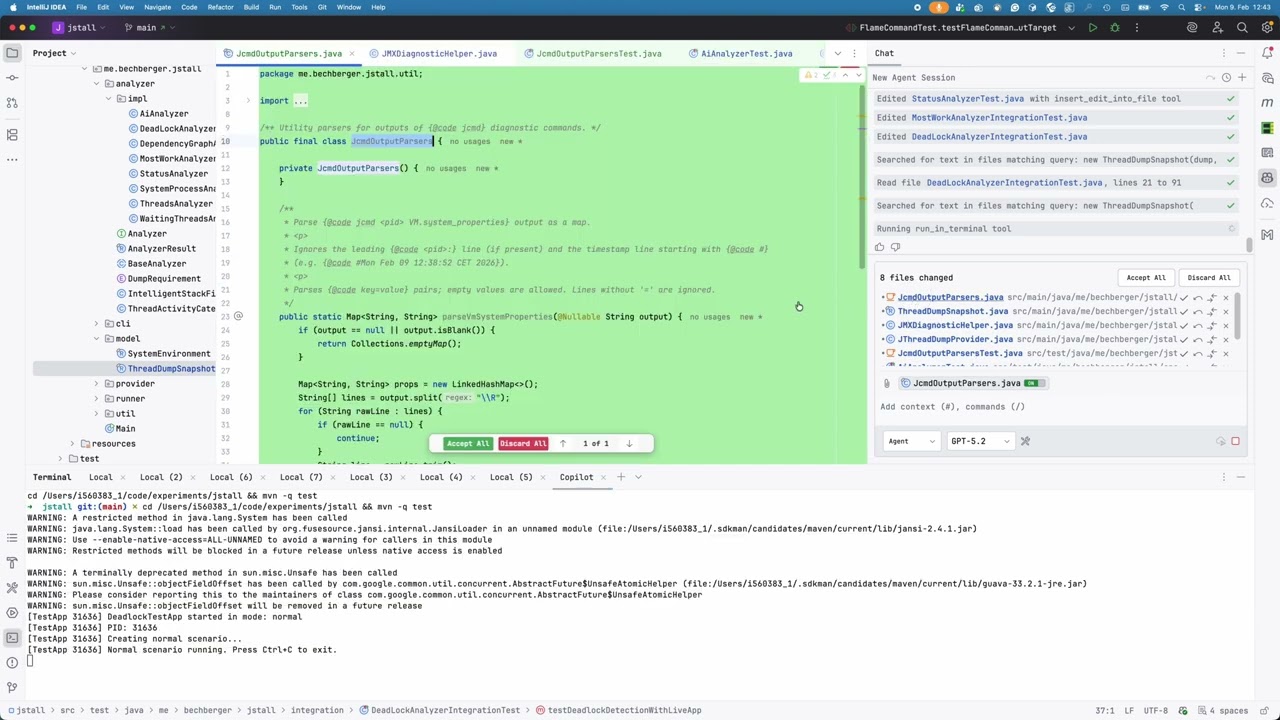
Task: Start a new chat session plus icon
Action: coord(1242,77)
